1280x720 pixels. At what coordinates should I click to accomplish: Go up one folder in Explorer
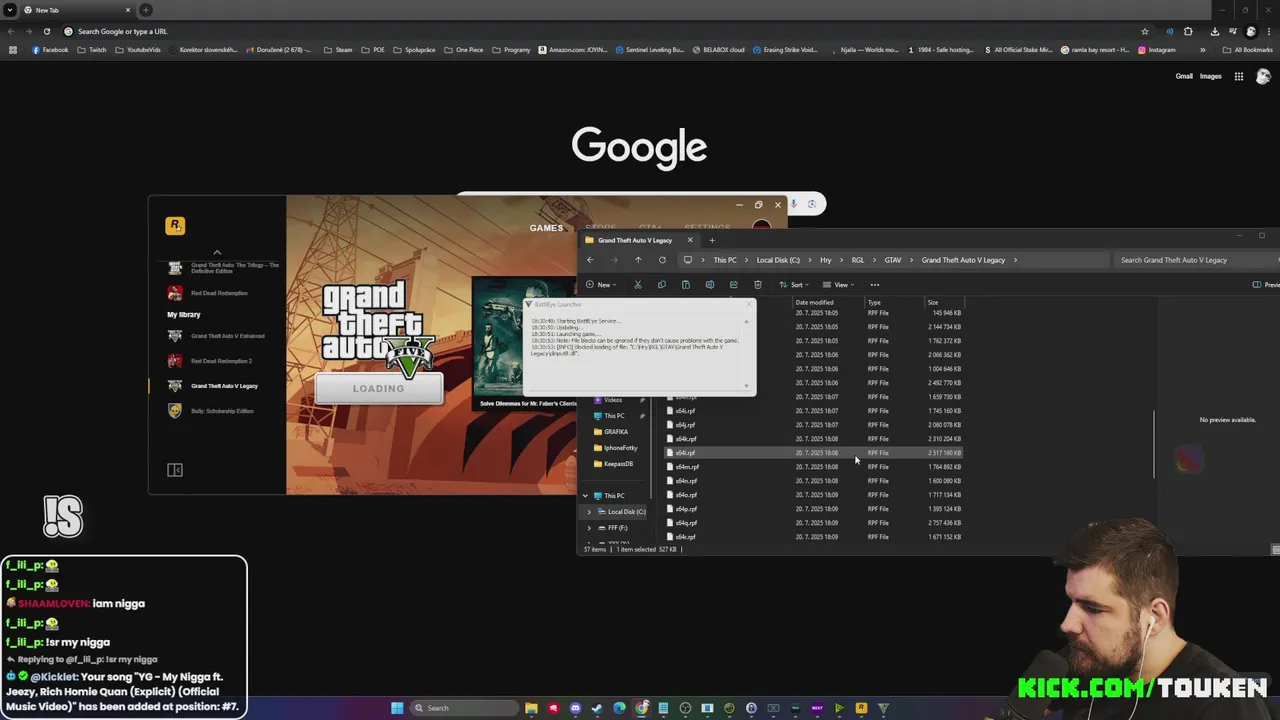click(638, 260)
